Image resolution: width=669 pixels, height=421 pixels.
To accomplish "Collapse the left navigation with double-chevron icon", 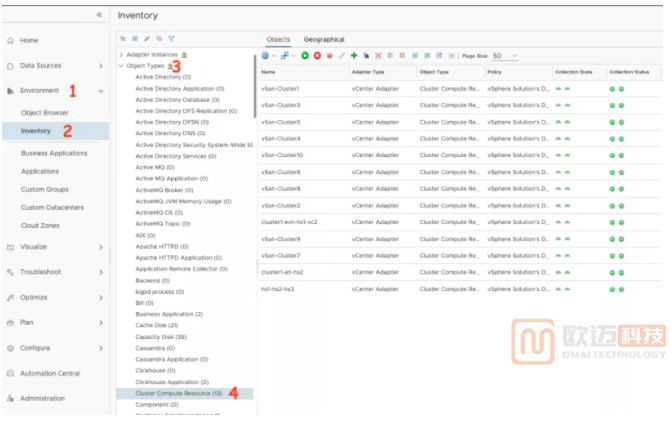I will pyautogui.click(x=99, y=15).
